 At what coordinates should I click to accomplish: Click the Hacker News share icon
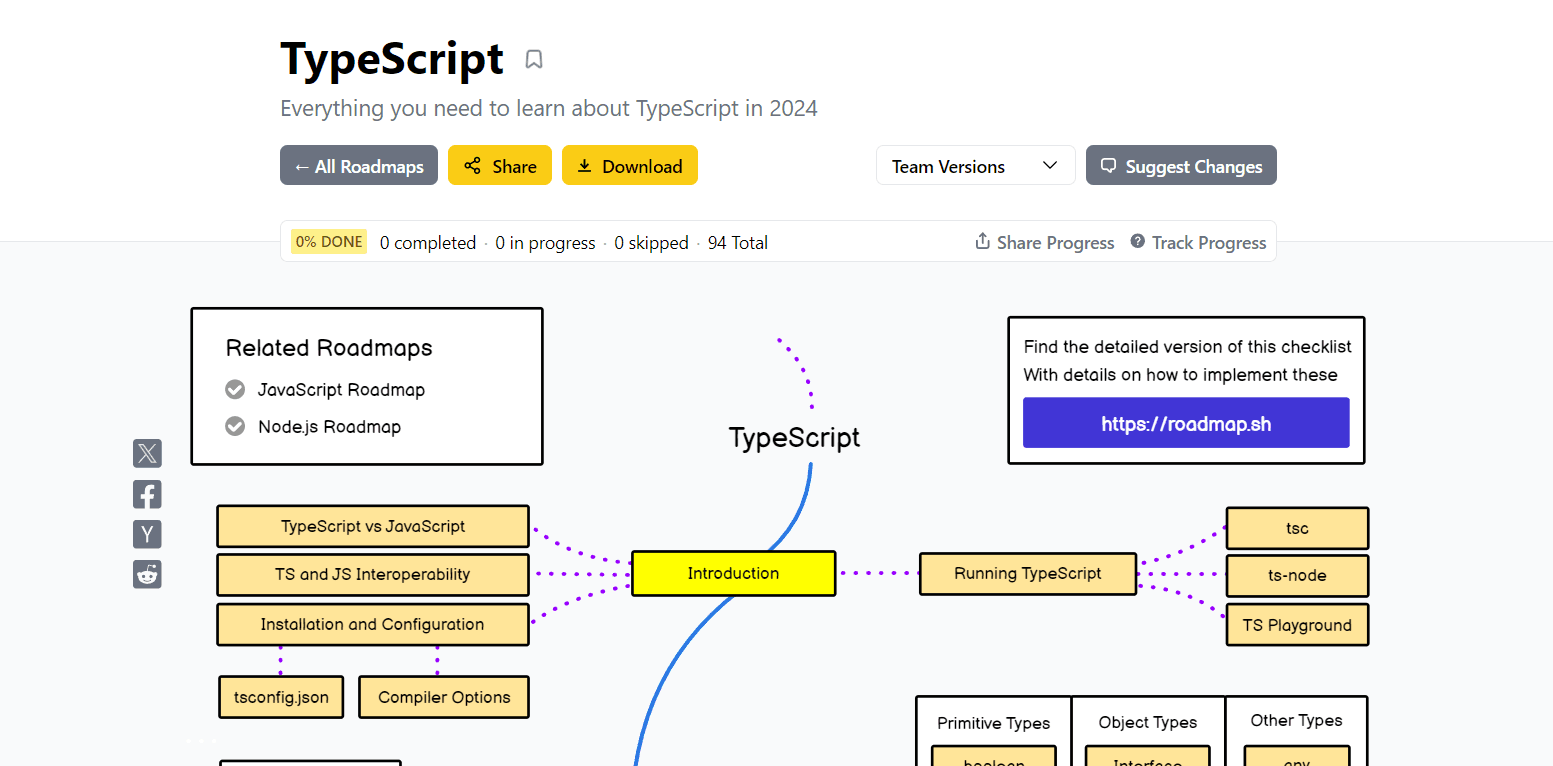tap(147, 534)
